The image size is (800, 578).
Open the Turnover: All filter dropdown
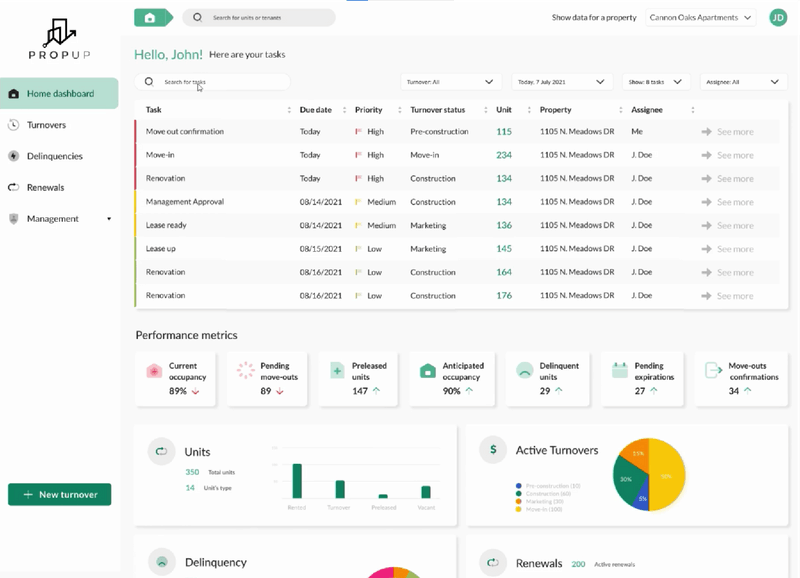[x=450, y=81]
